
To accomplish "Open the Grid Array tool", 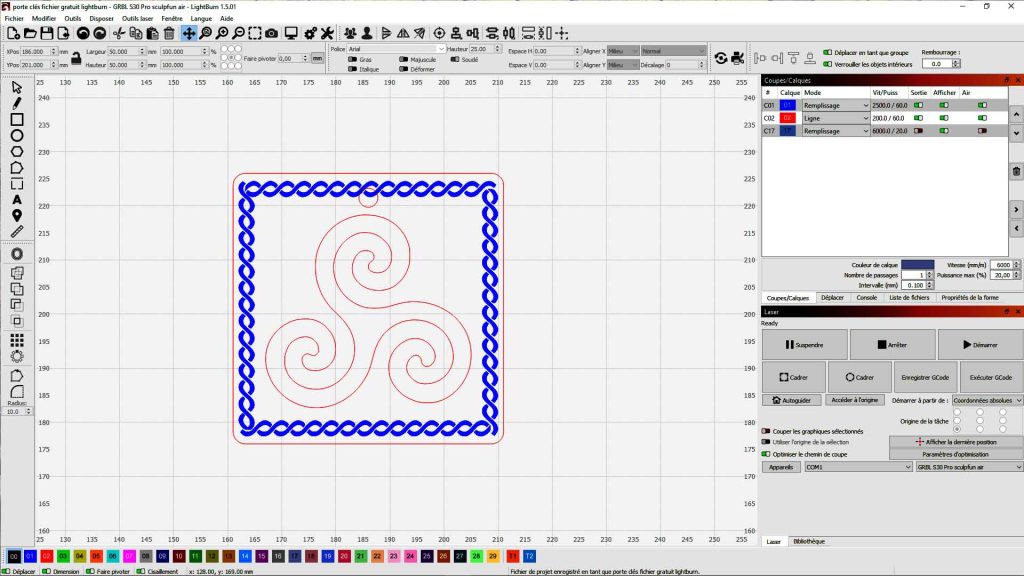I will pyautogui.click(x=17, y=340).
